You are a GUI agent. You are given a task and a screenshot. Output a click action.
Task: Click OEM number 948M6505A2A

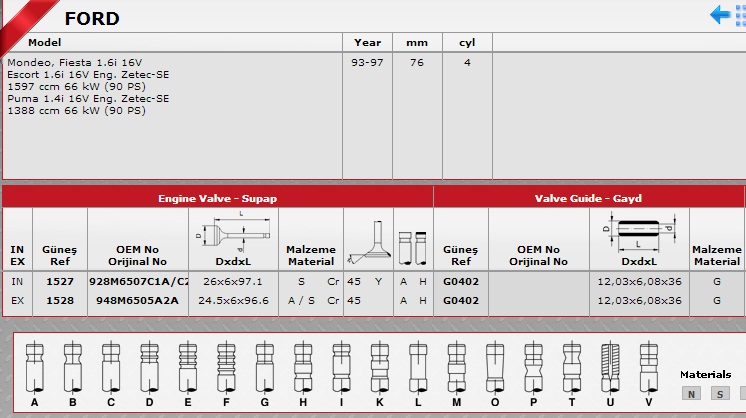(x=138, y=299)
